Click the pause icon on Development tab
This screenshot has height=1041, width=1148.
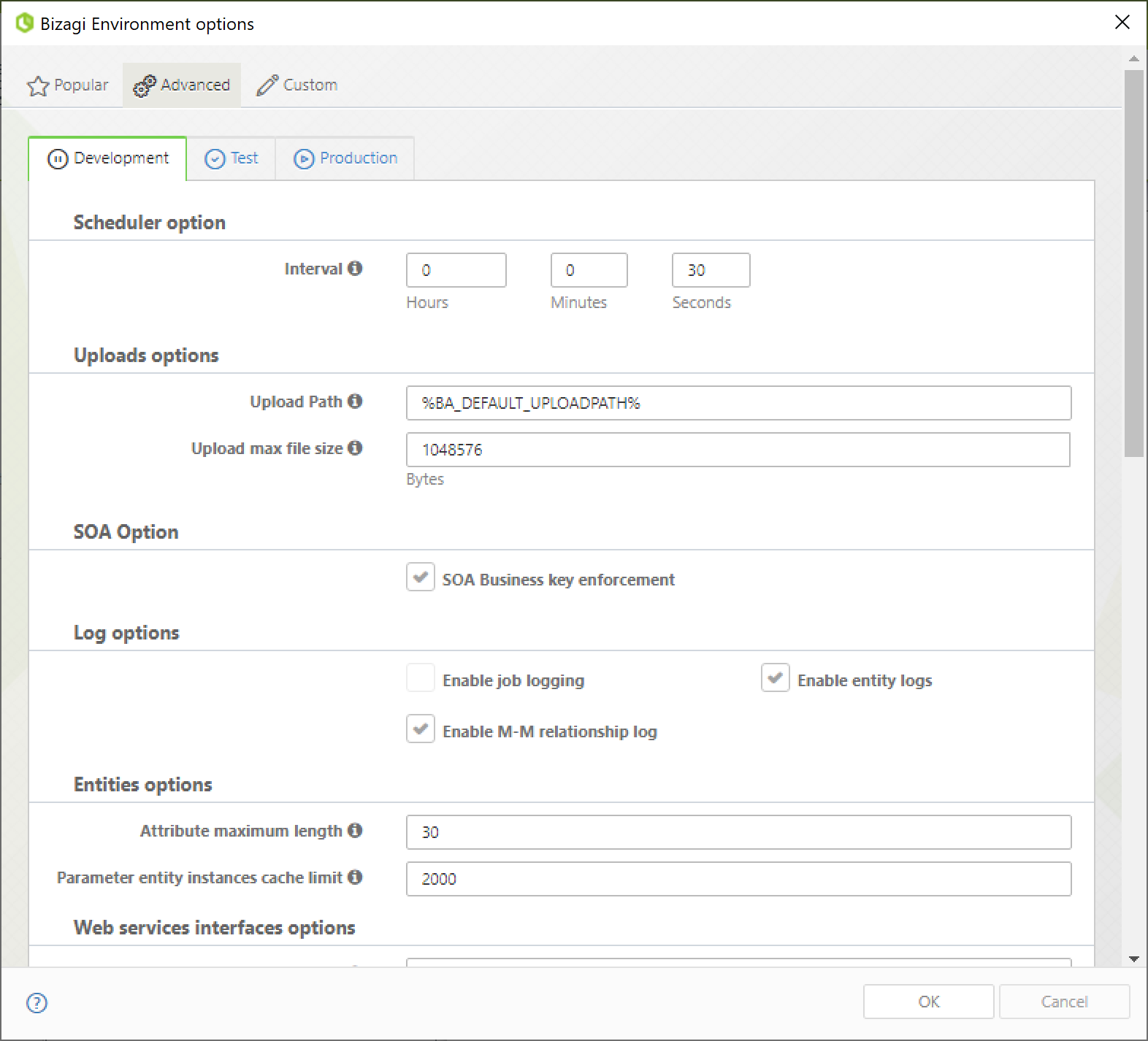58,158
